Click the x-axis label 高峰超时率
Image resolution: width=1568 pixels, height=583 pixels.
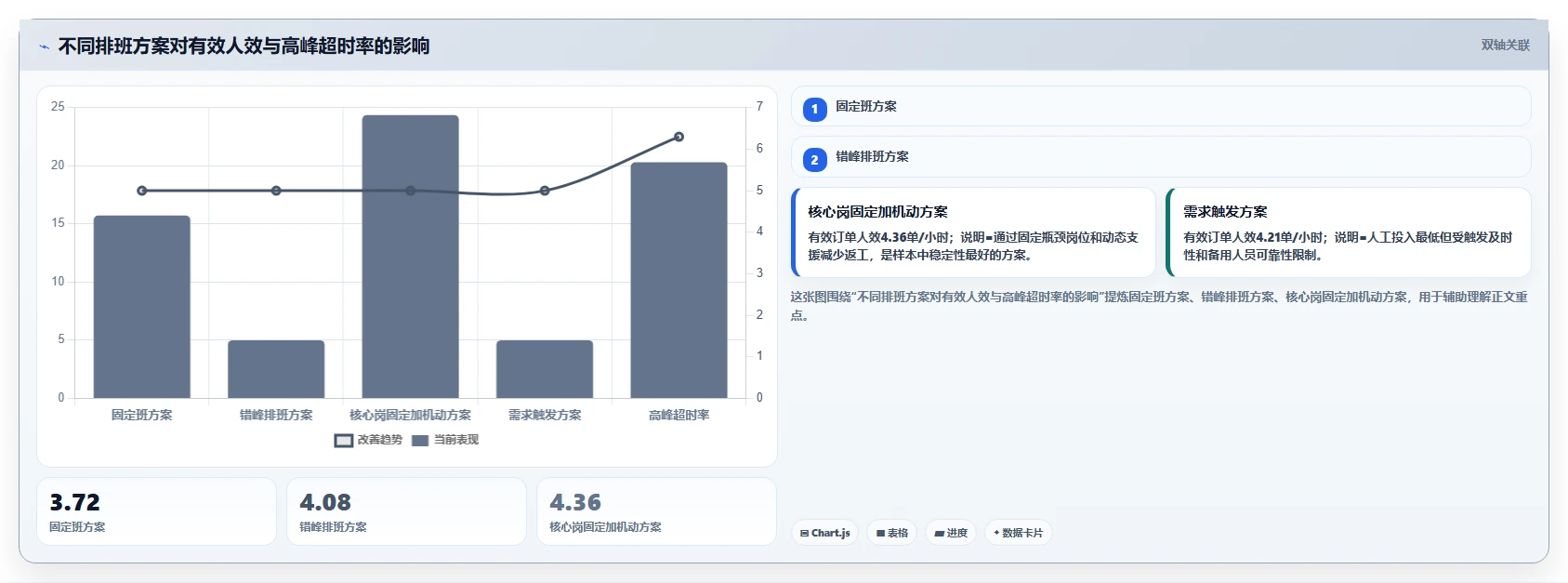pyautogui.click(x=679, y=415)
